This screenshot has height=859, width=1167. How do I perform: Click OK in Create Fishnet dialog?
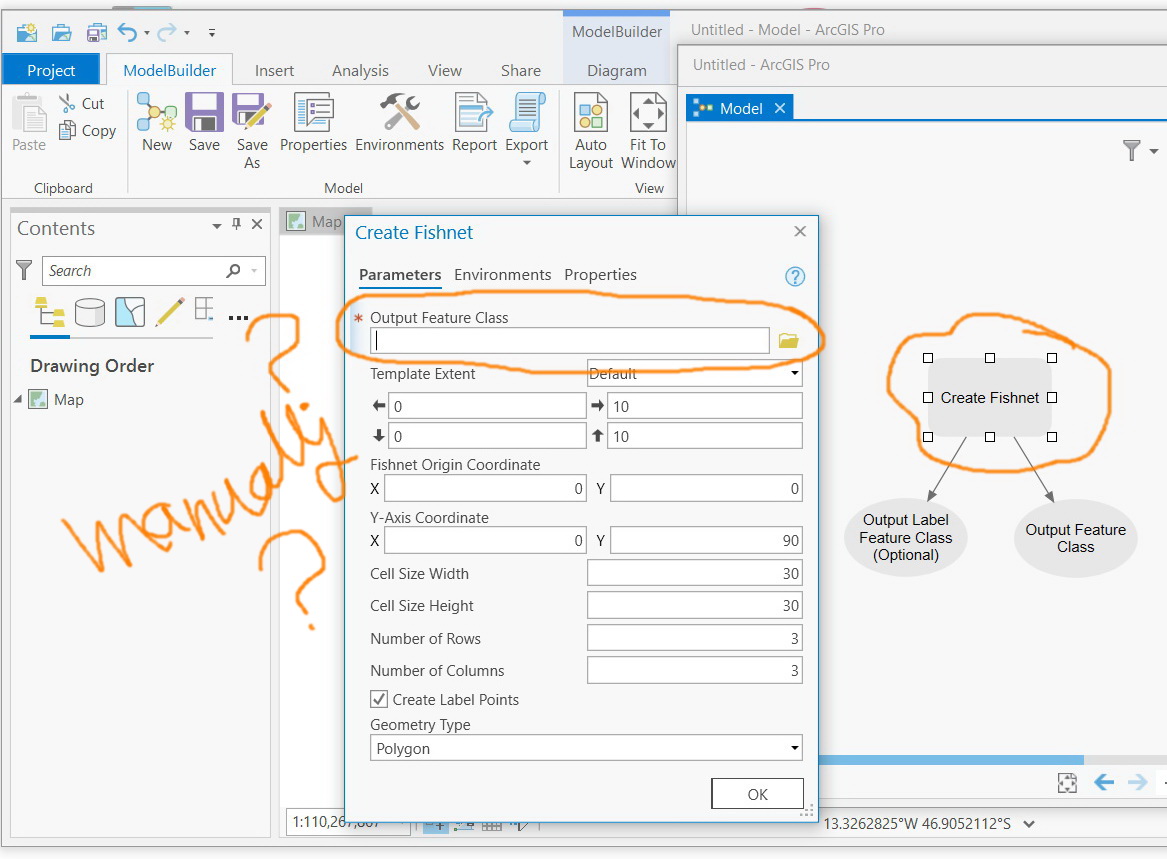coord(757,794)
